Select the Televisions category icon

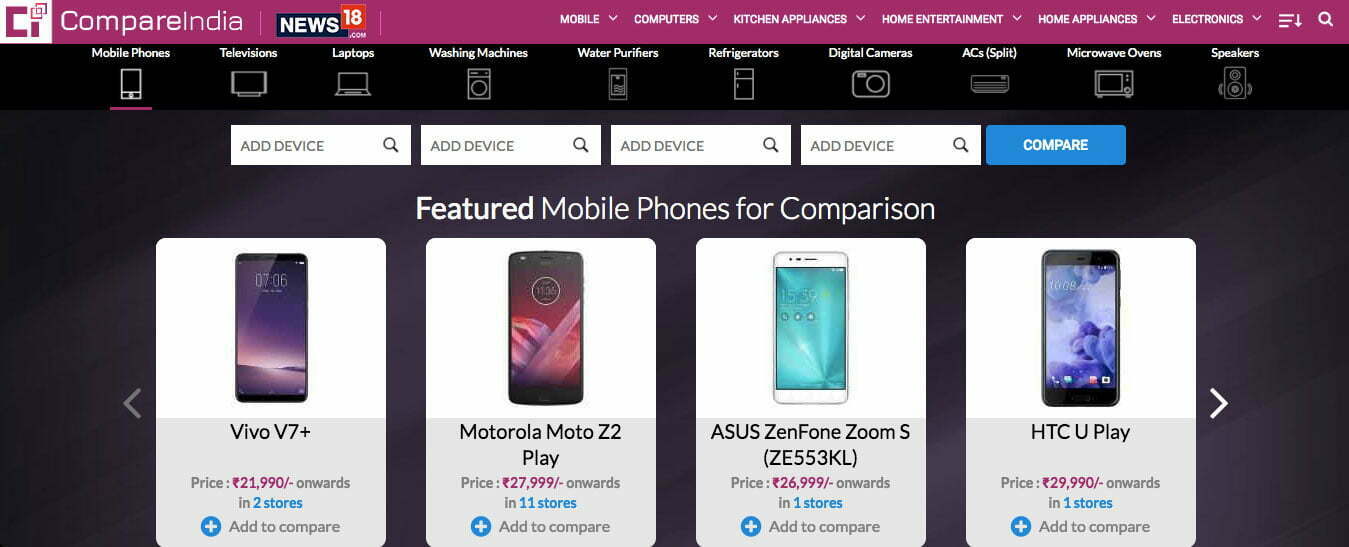[249, 83]
